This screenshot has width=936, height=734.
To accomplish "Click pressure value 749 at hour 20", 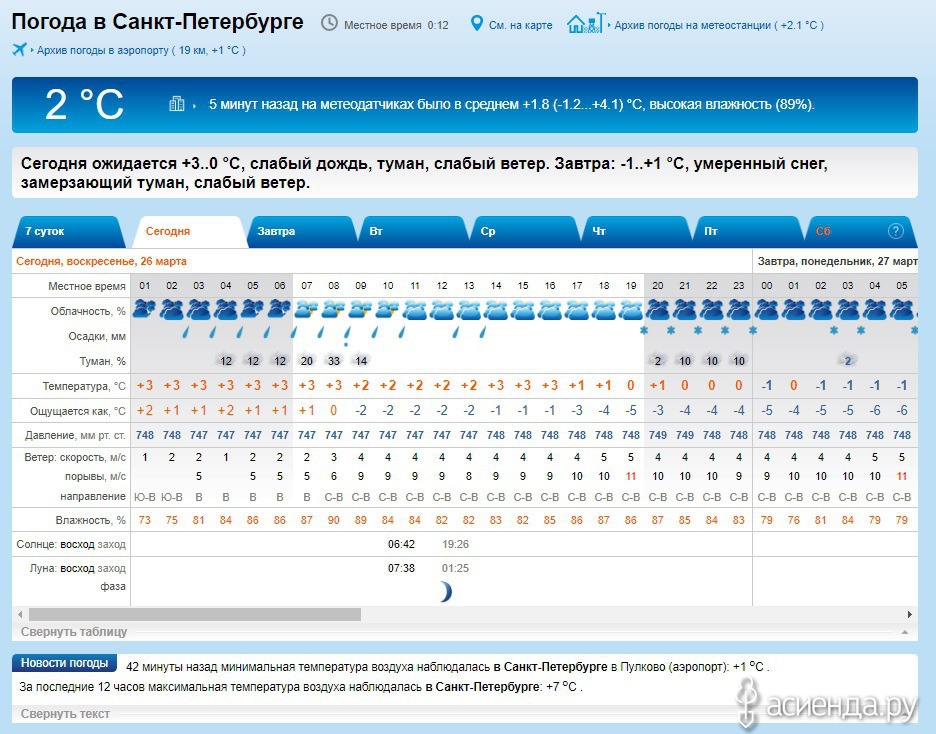I will (658, 435).
